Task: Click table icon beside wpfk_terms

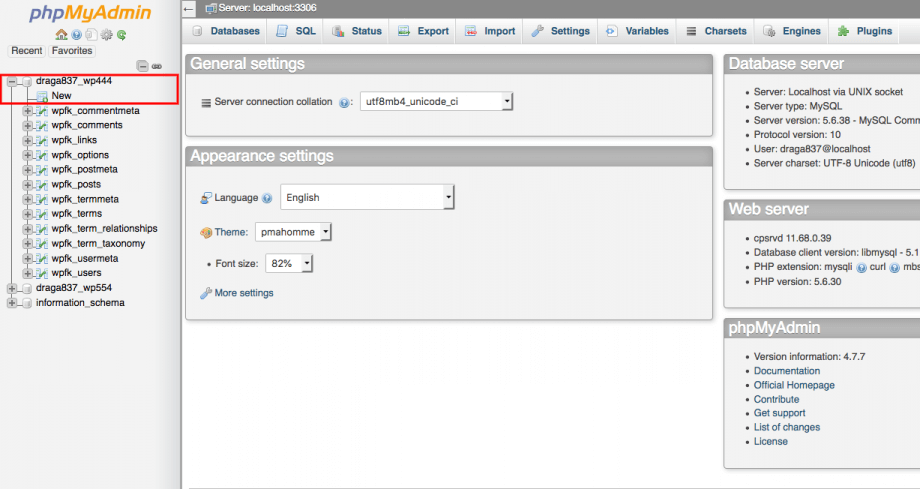Action: (42, 214)
